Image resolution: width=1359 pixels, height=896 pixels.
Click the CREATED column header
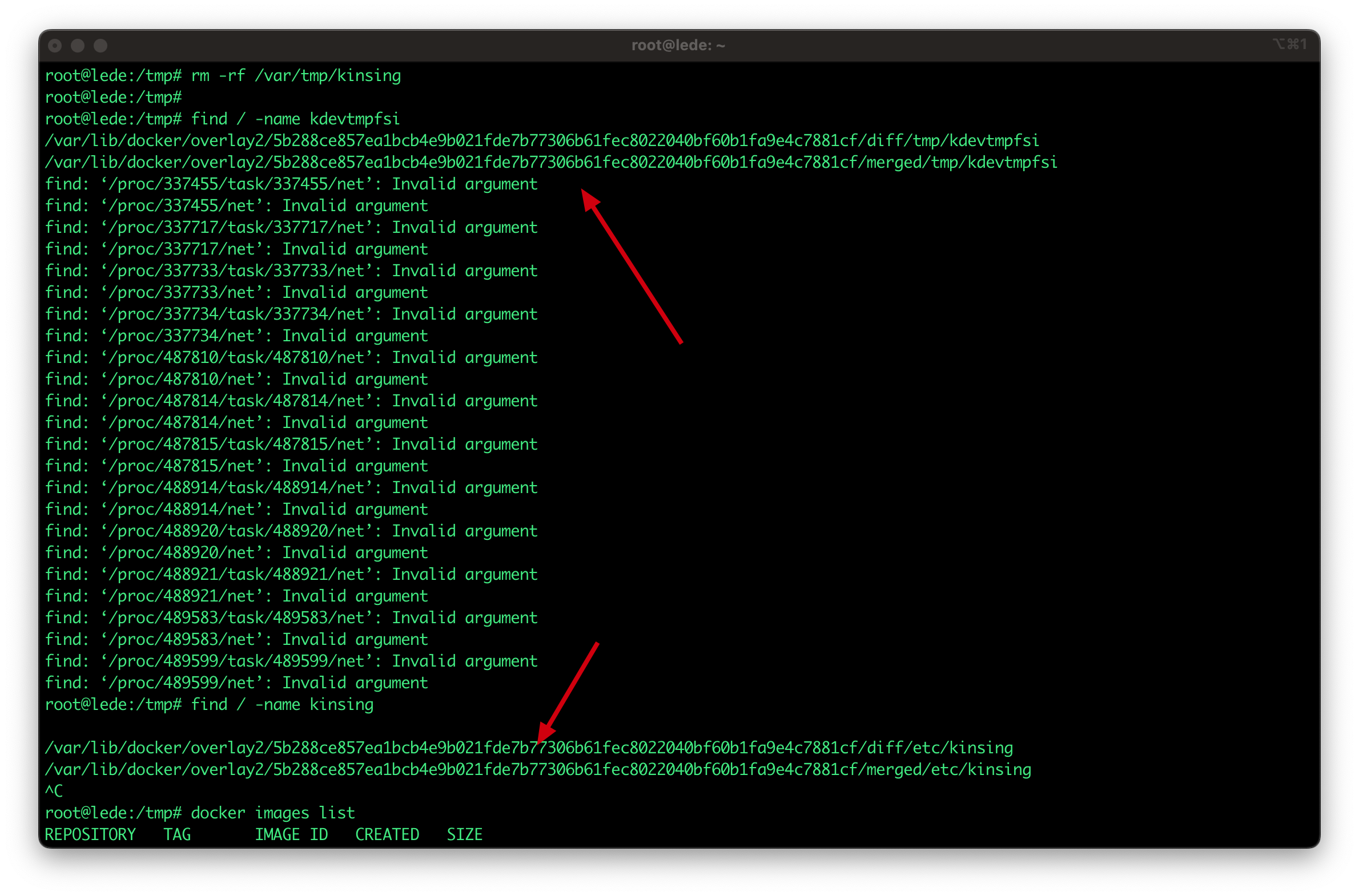387,835
